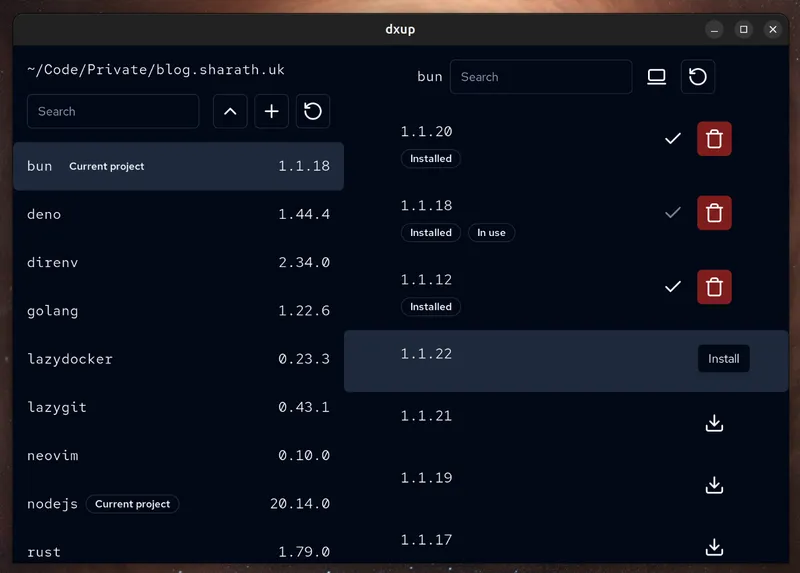The image size is (800, 573).
Task: Click version number 1.1.22 text
Action: tap(427, 354)
